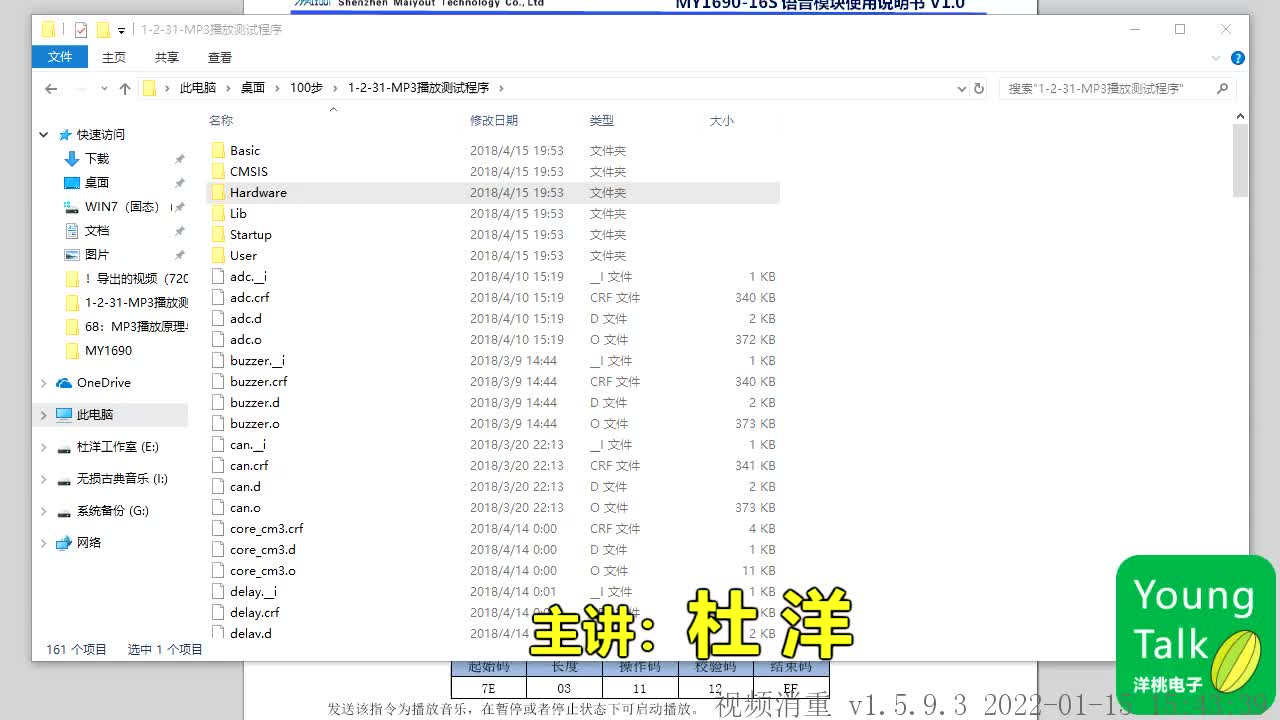
Task: Open 下载 in quick access
Action: click(x=97, y=158)
